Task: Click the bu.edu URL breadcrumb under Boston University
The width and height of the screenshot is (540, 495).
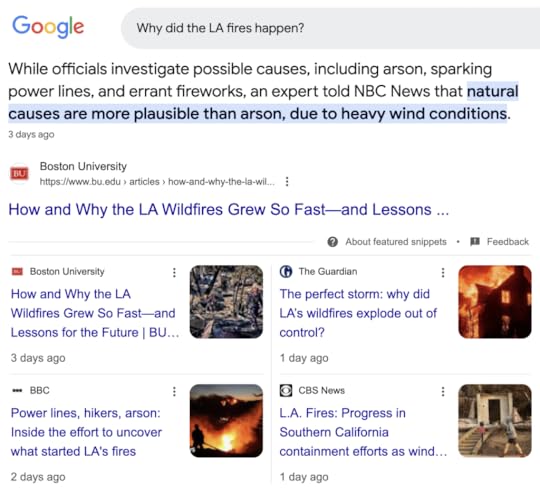Action: pos(157,182)
